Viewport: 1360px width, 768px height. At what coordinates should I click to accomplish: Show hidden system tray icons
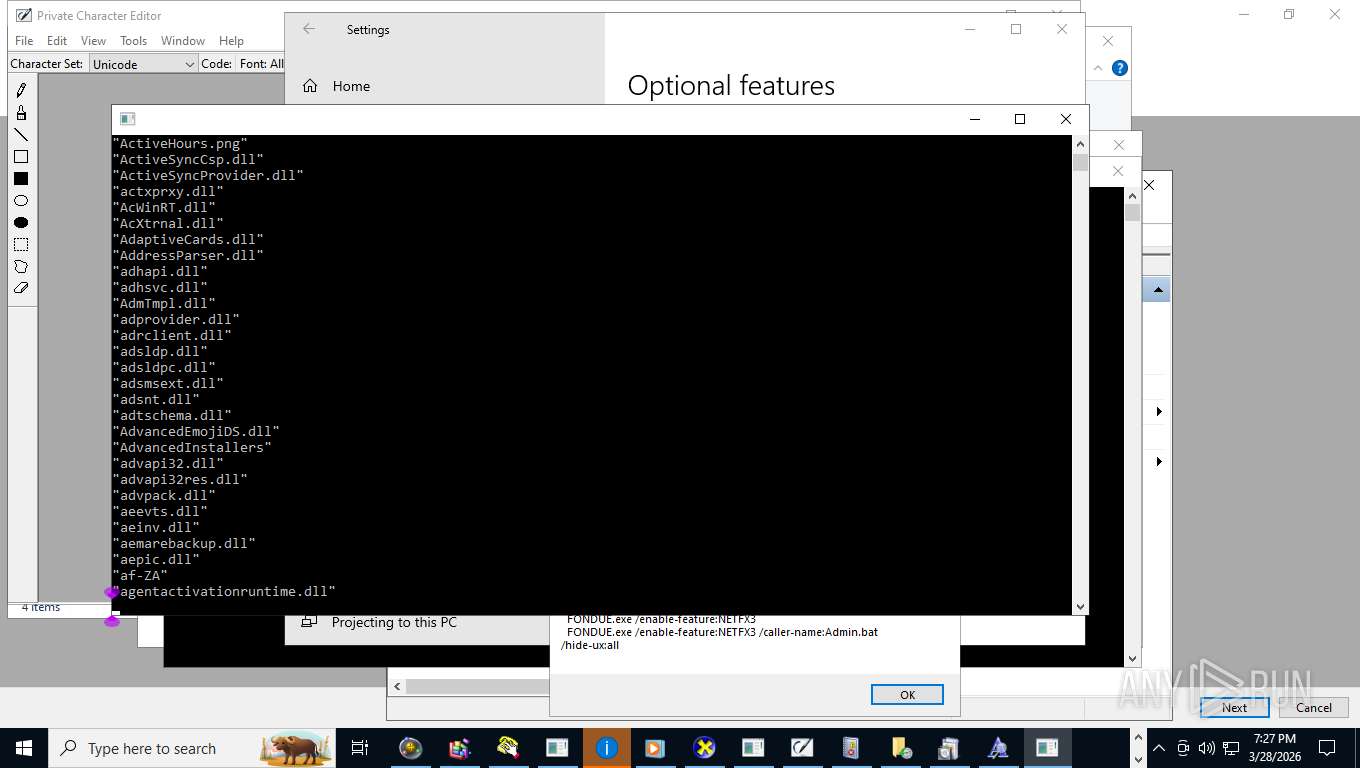coord(1159,748)
